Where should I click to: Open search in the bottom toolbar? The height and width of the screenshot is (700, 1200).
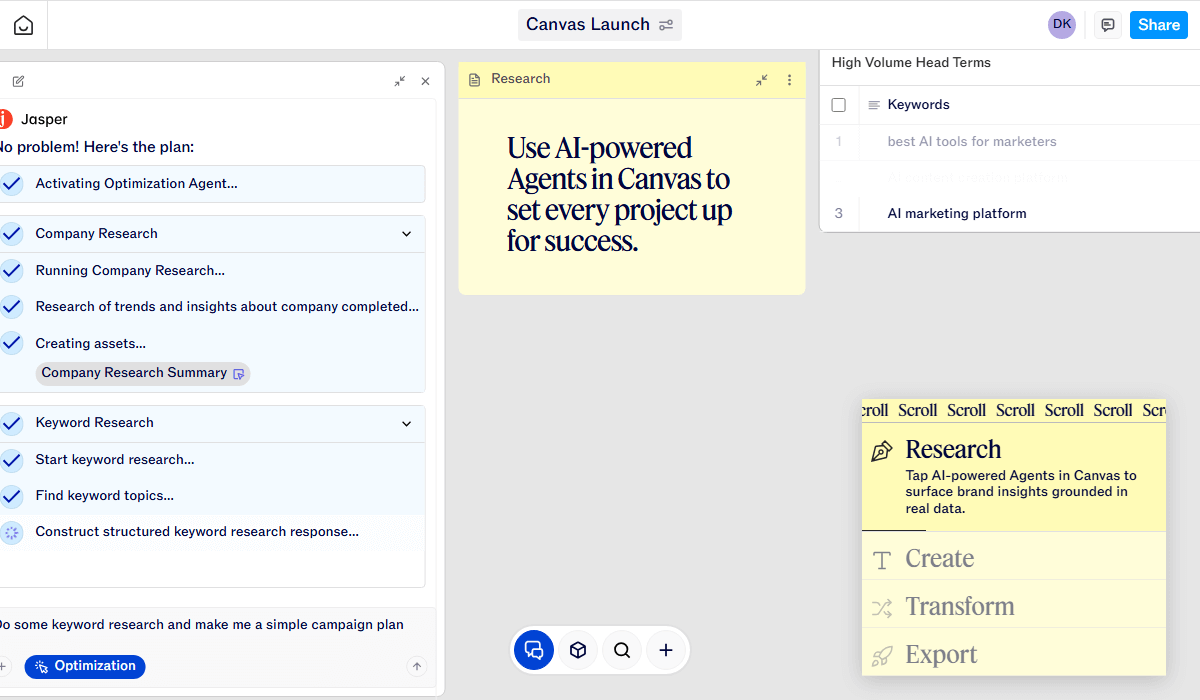click(x=622, y=650)
